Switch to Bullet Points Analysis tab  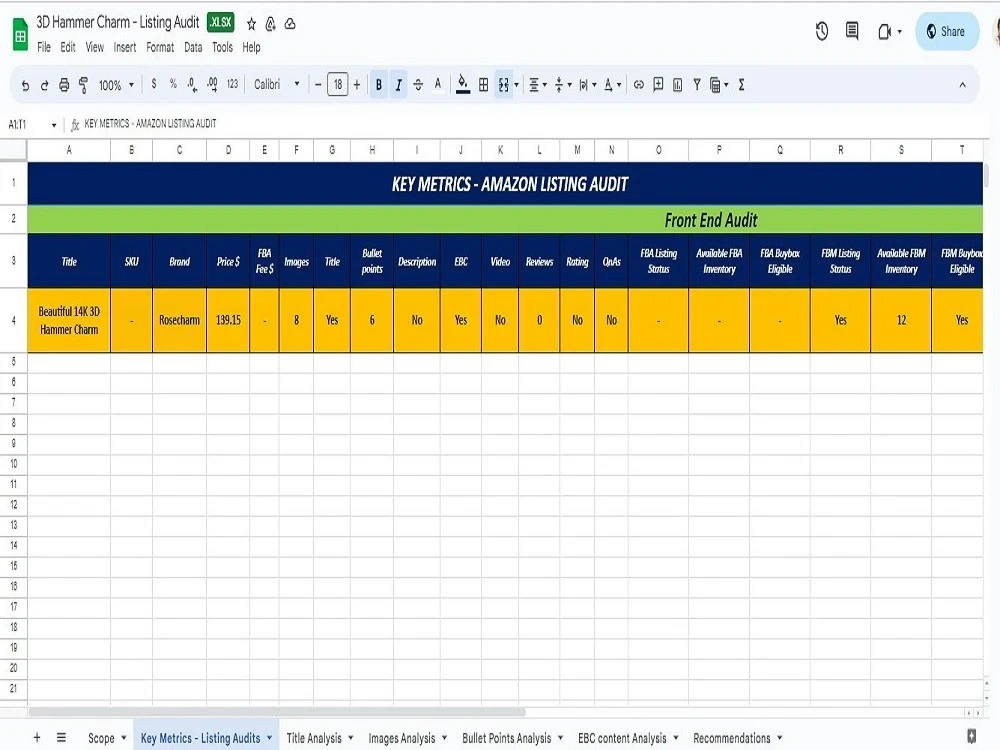tap(506, 739)
